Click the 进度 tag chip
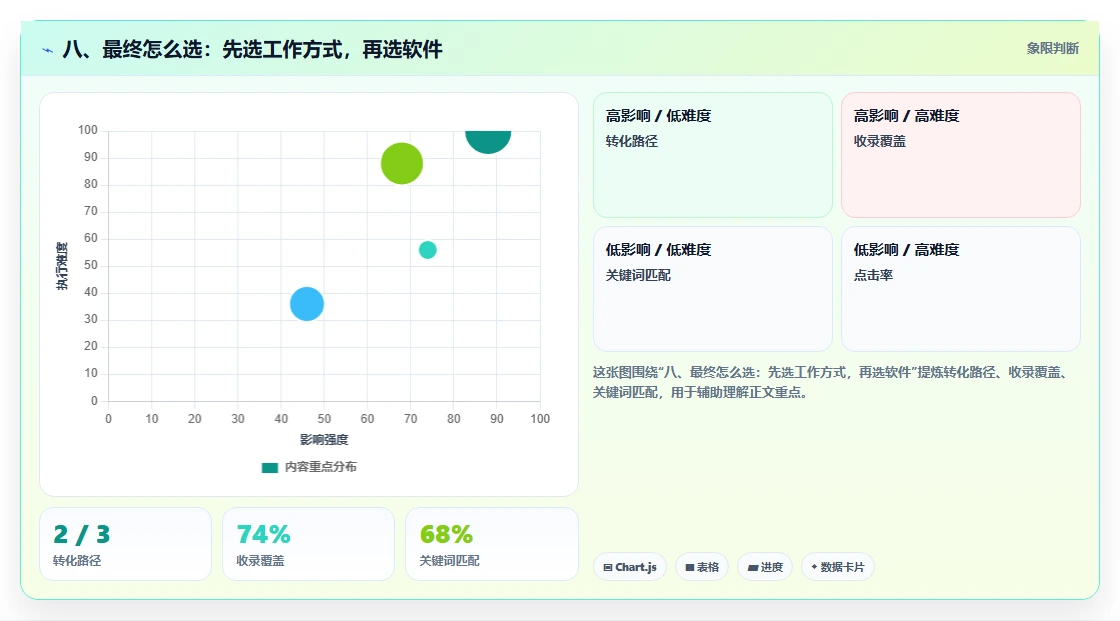This screenshot has height=621, width=1120. tap(765, 567)
